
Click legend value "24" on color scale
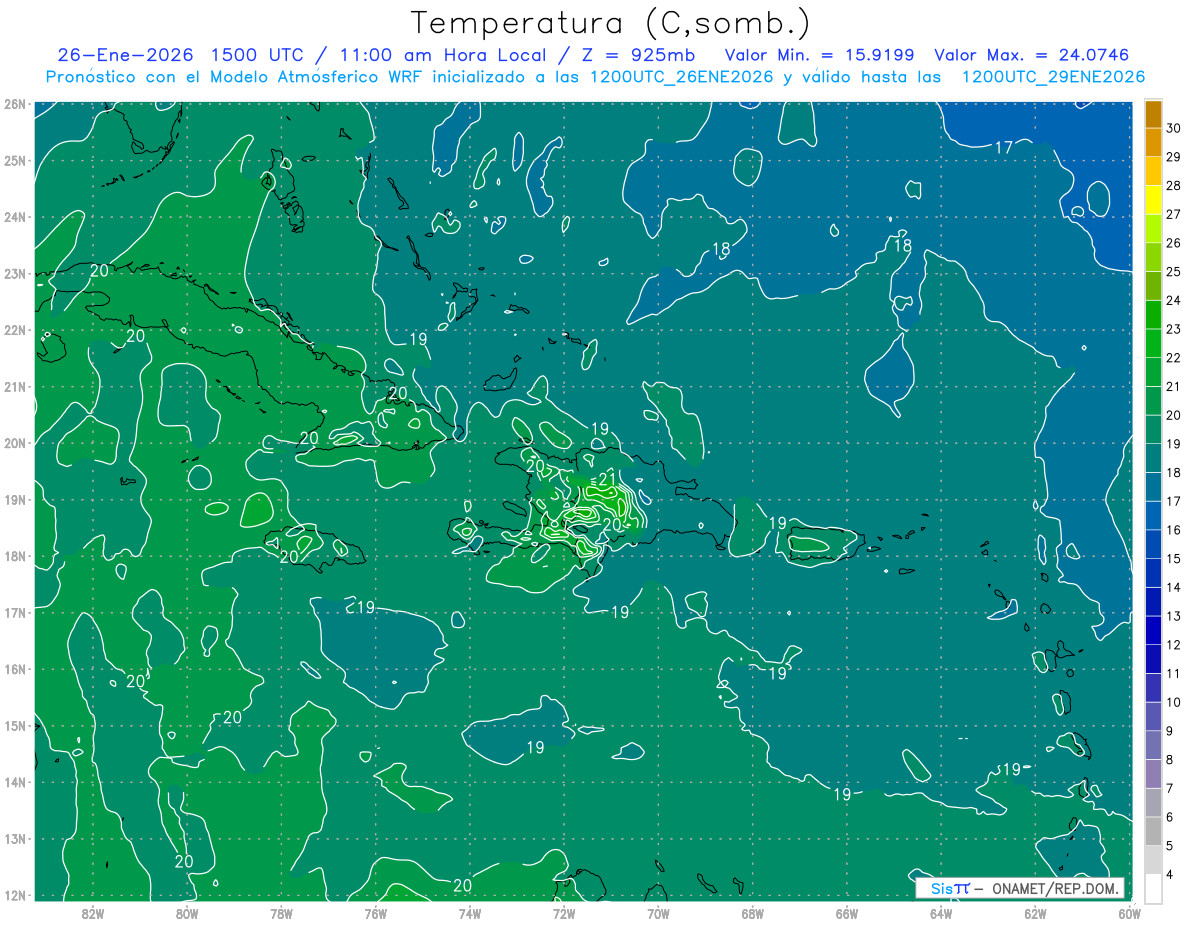pos(1174,300)
